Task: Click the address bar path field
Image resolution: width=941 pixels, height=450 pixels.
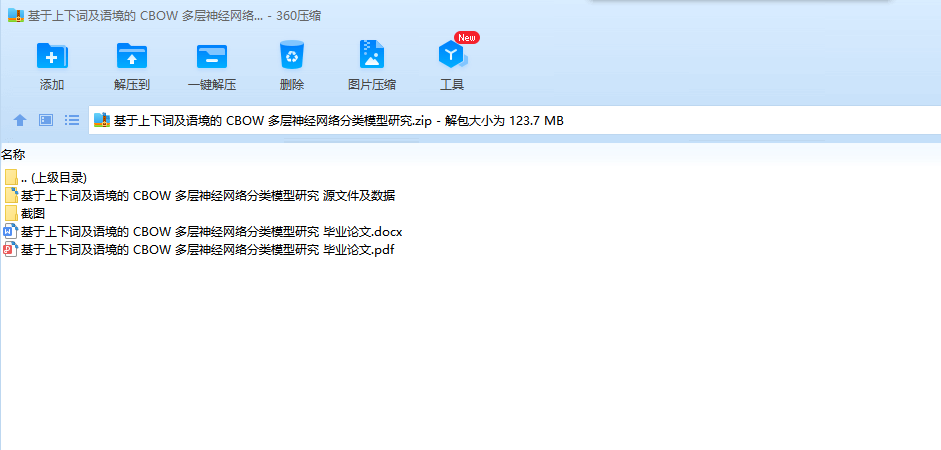Action: click(514, 120)
